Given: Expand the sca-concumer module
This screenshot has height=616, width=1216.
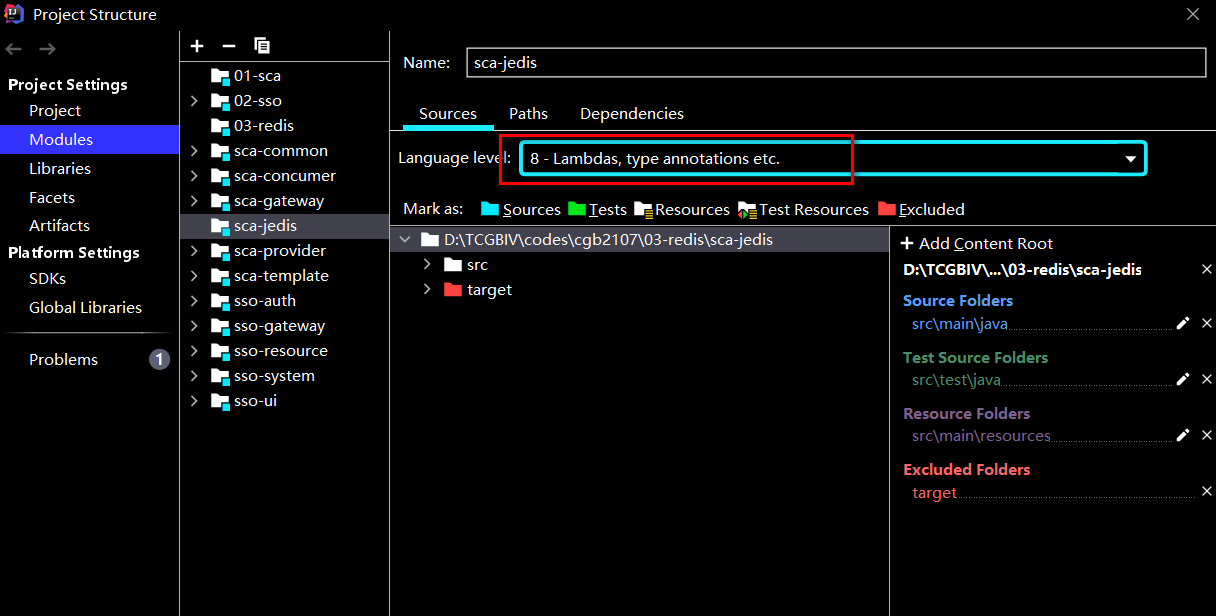Looking at the screenshot, I should tap(194, 176).
